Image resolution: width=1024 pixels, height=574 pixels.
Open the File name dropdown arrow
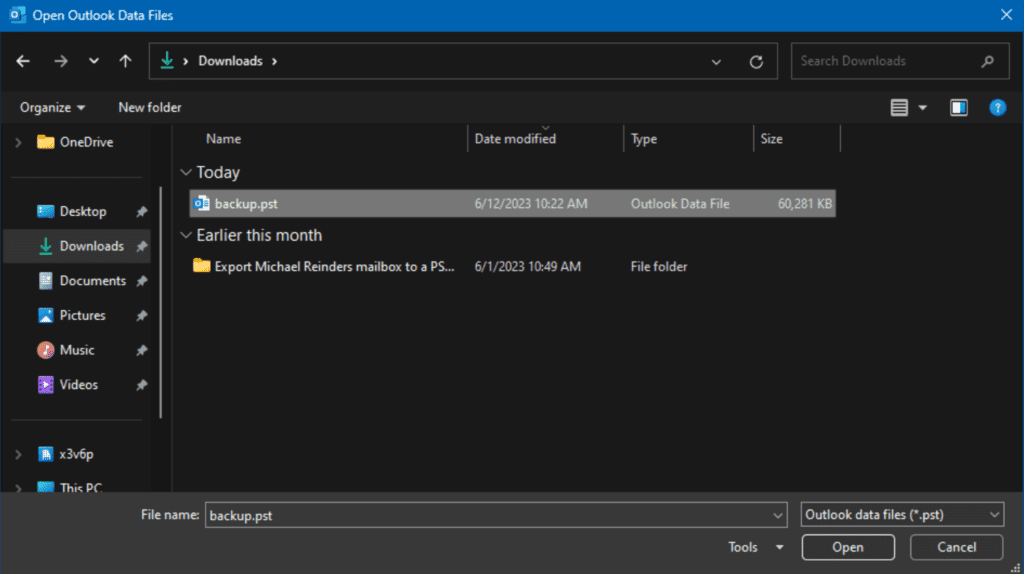pyautogui.click(x=778, y=516)
